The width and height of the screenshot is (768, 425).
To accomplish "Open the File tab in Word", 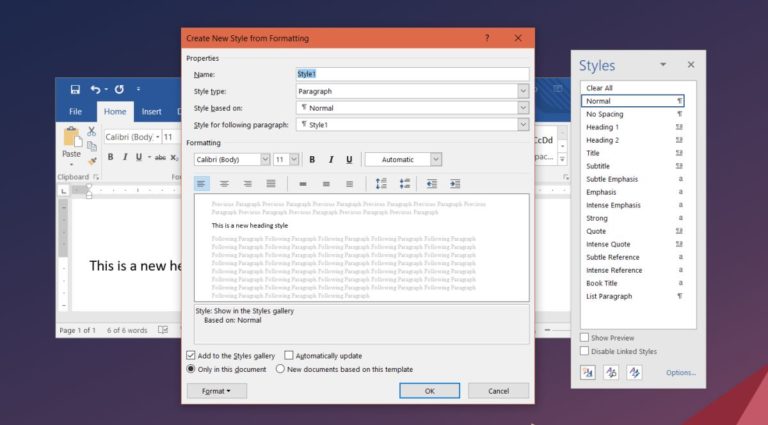I will pos(75,112).
